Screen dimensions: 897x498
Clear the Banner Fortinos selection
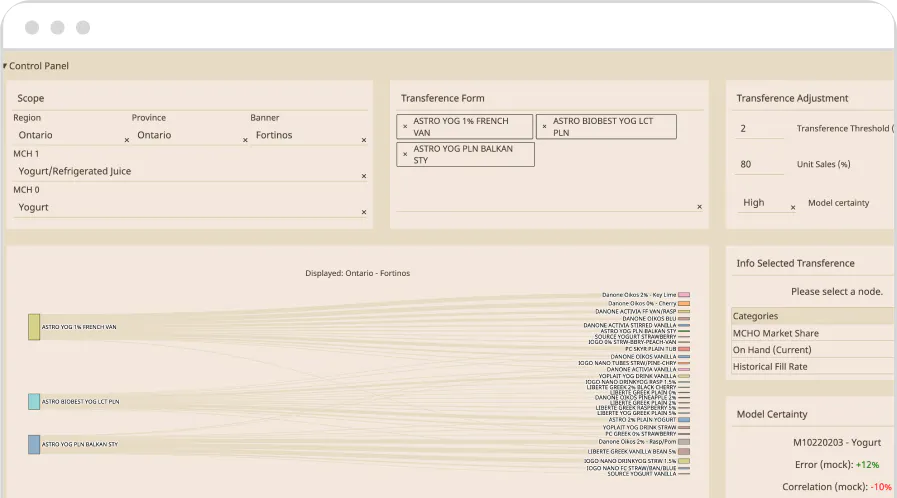pyautogui.click(x=364, y=140)
